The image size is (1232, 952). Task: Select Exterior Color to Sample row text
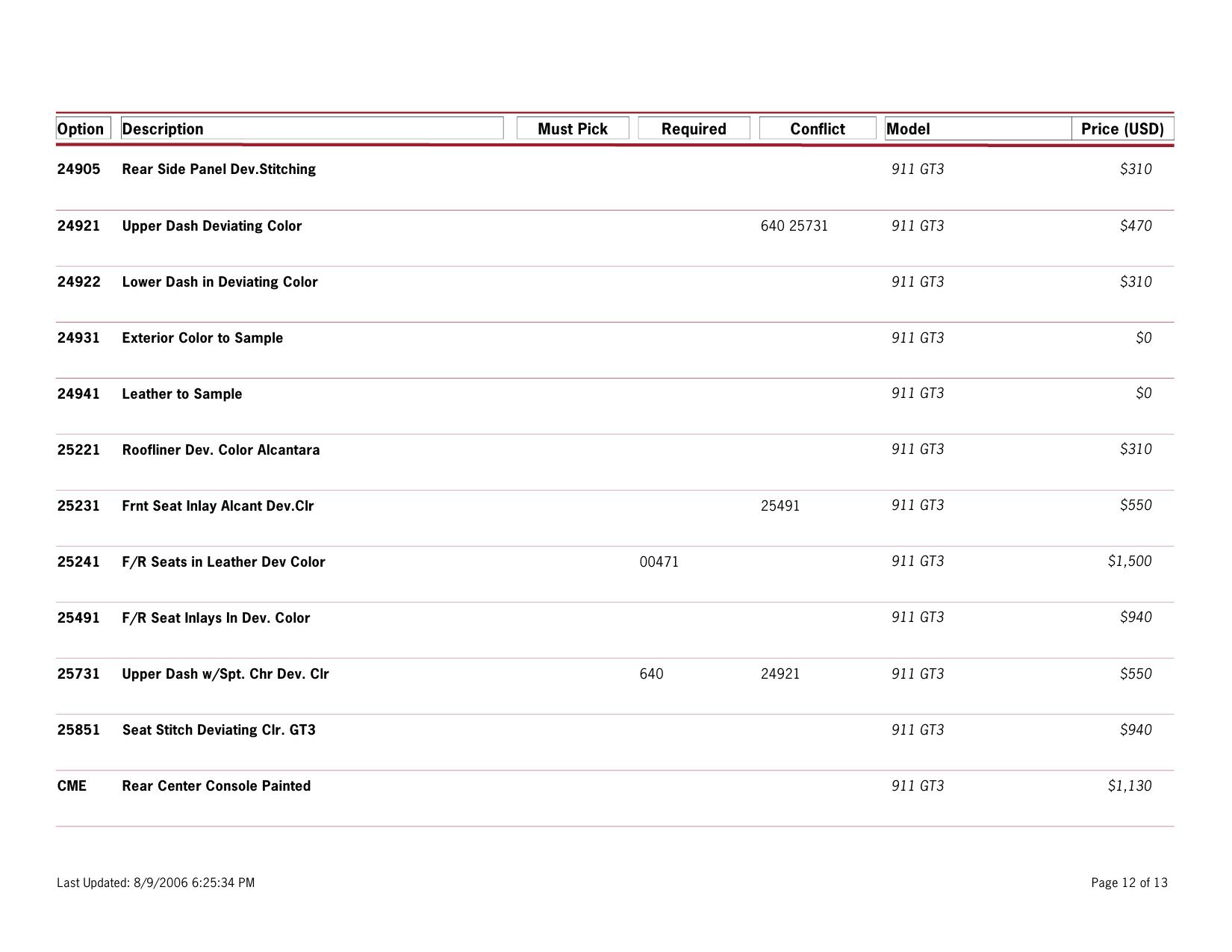[202, 337]
